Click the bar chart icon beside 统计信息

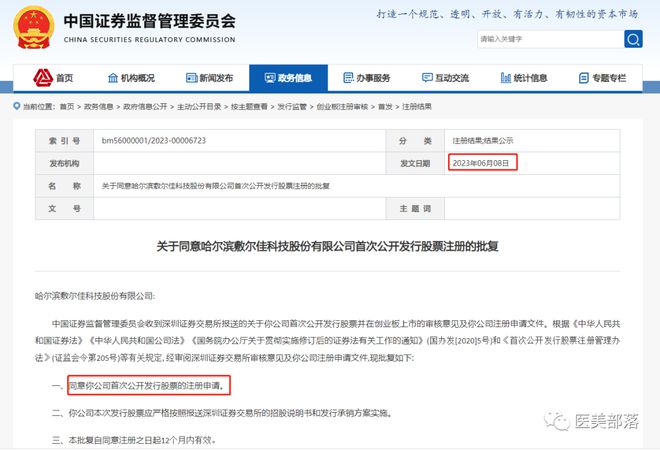(x=506, y=78)
